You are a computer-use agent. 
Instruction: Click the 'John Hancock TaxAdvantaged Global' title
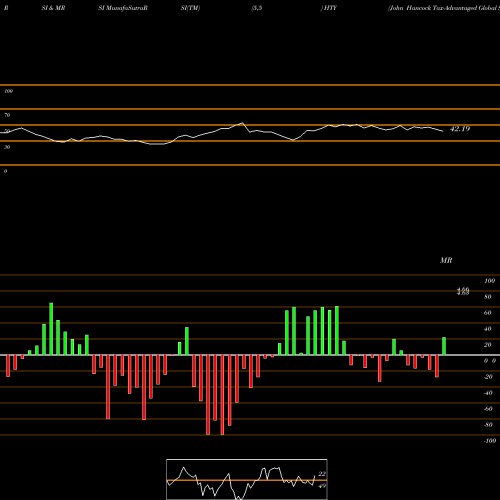(444, 8)
